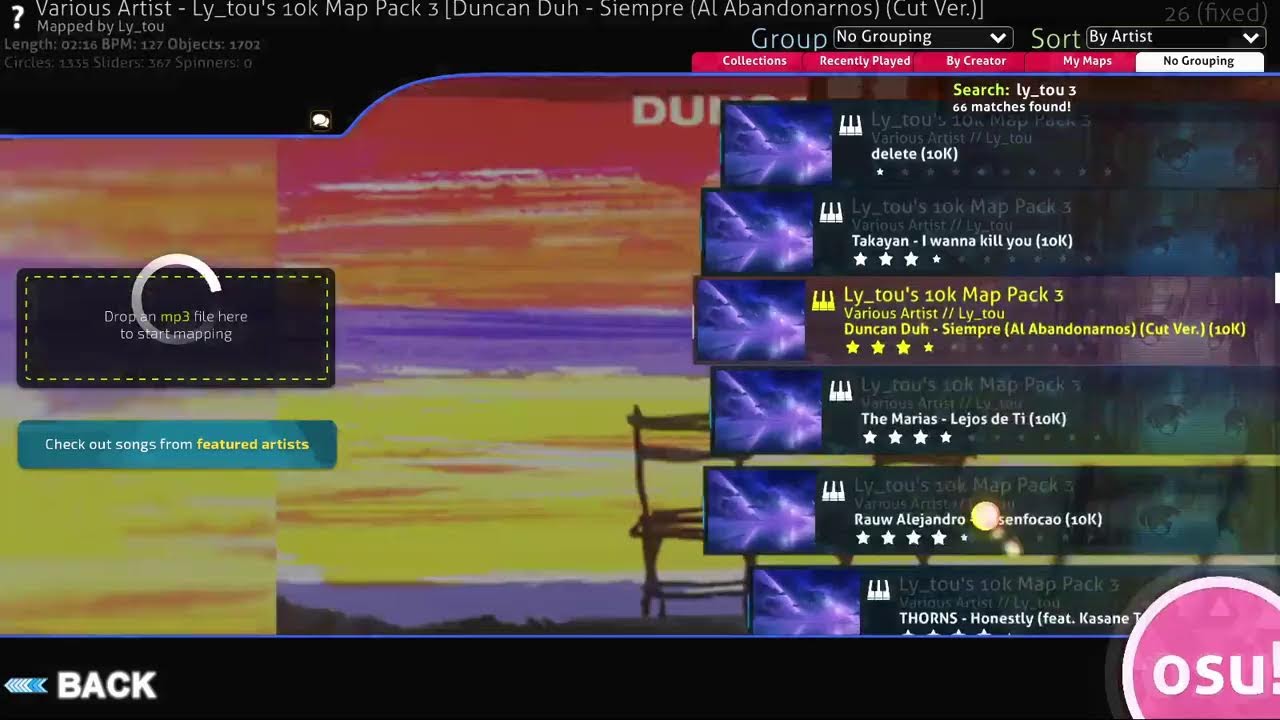
Task: Click thumbnail of Rauw Alejandro map
Action: (x=760, y=510)
